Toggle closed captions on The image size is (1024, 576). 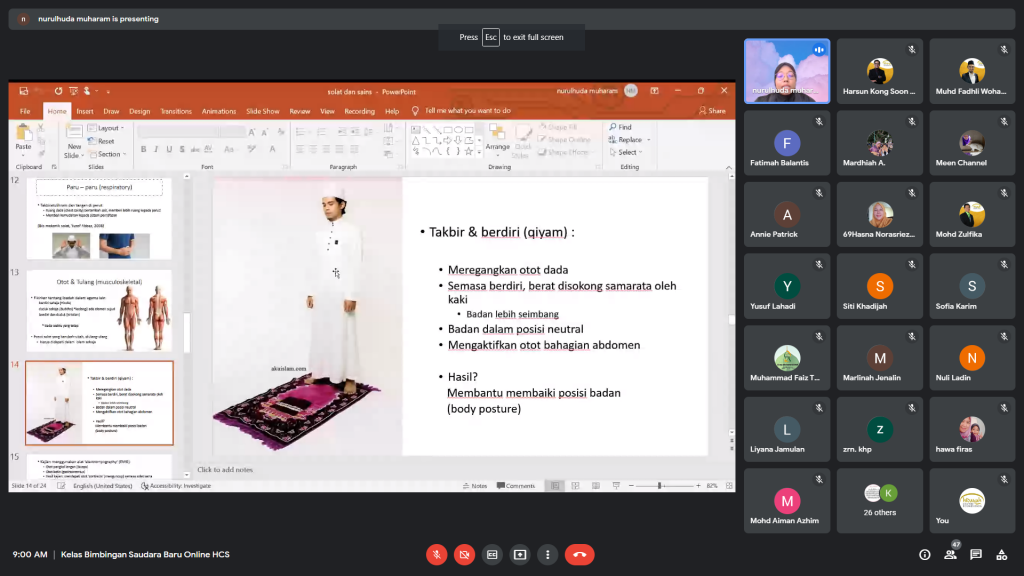pos(492,554)
